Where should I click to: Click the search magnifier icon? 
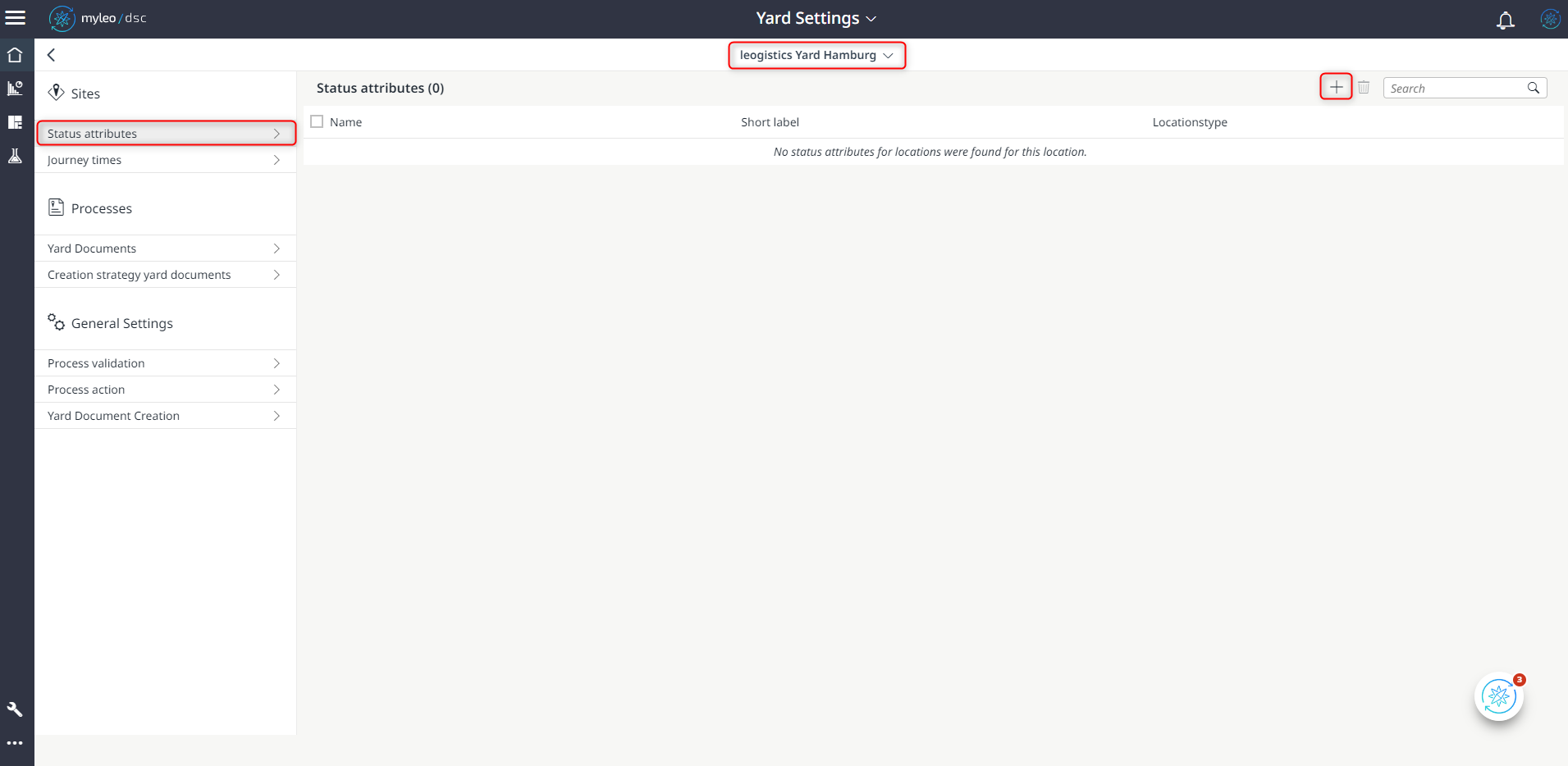[1533, 88]
